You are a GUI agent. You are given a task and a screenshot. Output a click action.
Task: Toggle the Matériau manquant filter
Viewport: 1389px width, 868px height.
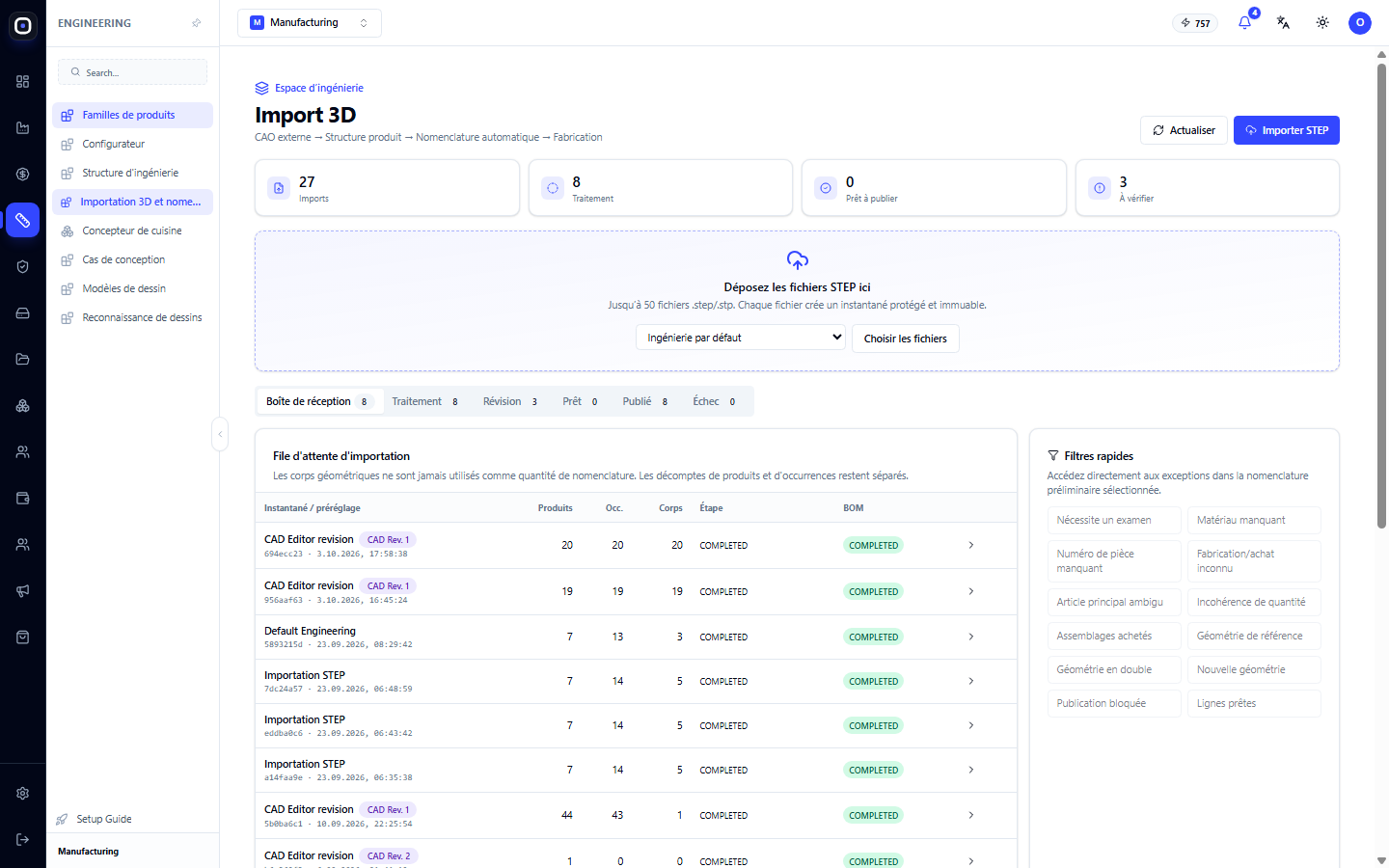[1254, 521]
